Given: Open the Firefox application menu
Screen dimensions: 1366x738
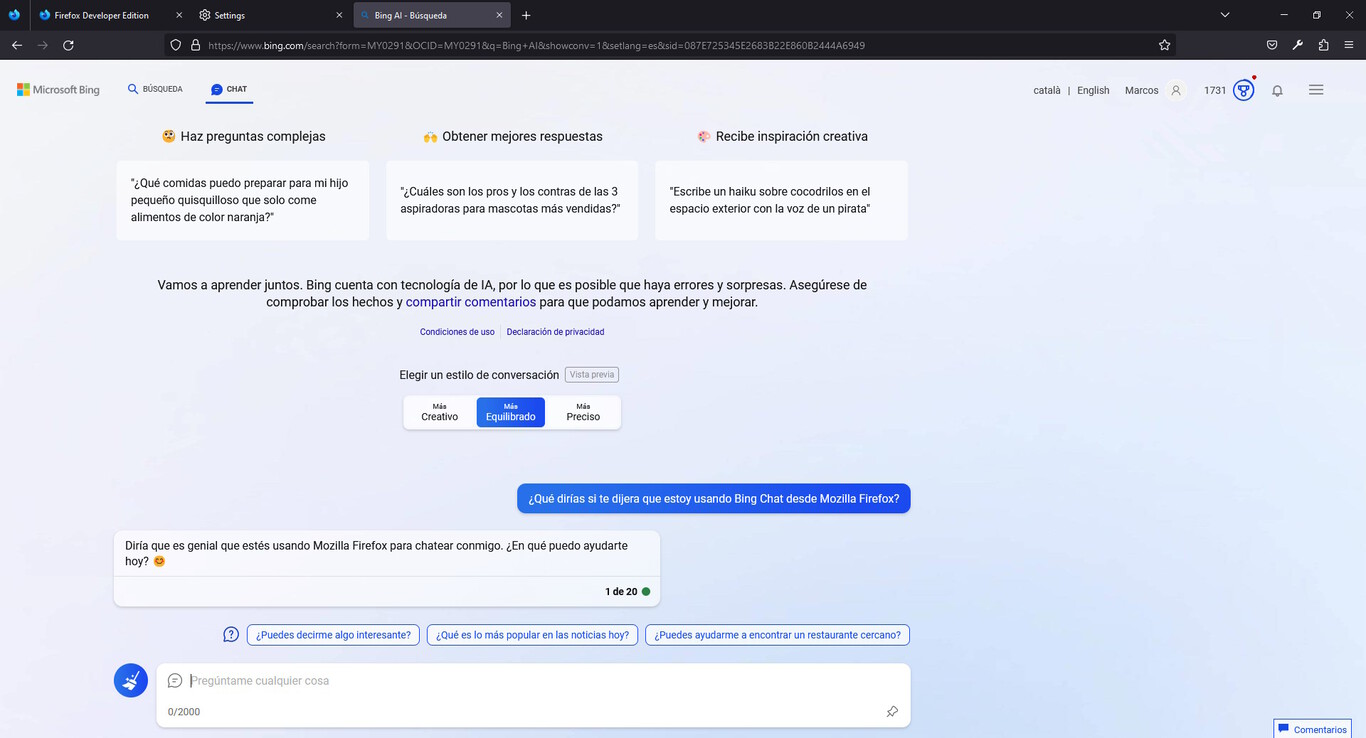Looking at the screenshot, I should coord(1349,44).
